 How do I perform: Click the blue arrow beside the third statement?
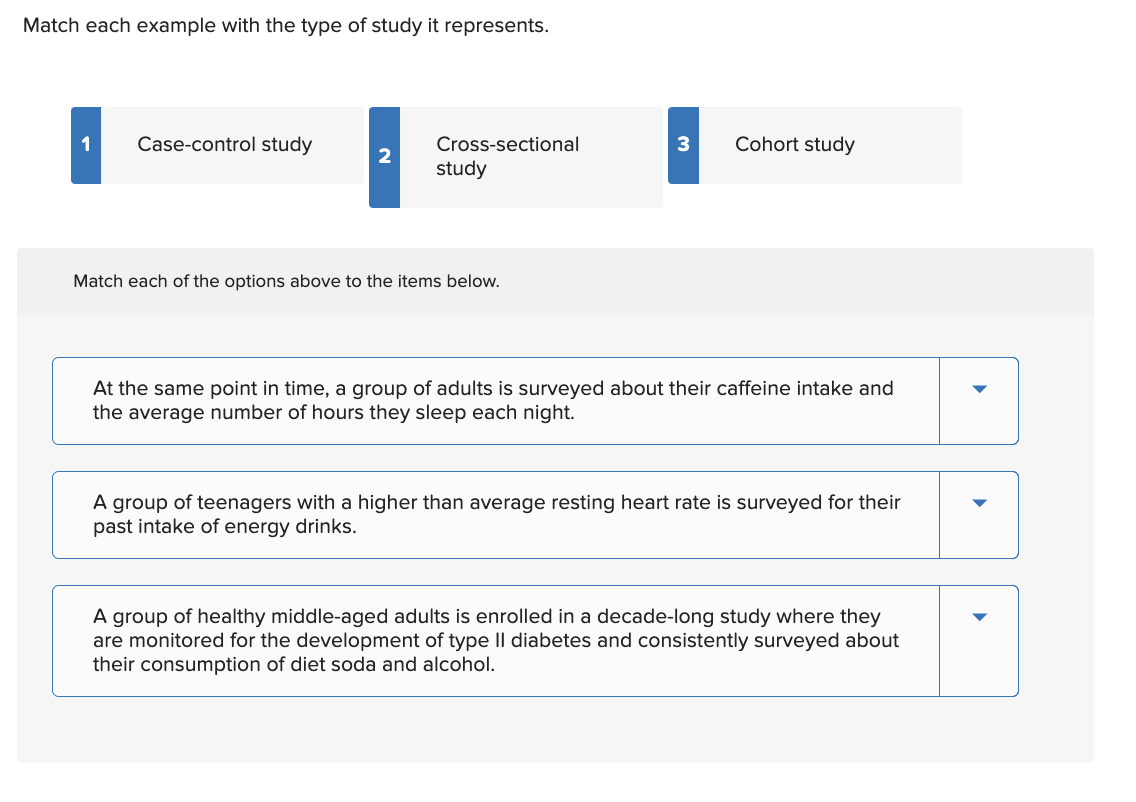point(979,616)
